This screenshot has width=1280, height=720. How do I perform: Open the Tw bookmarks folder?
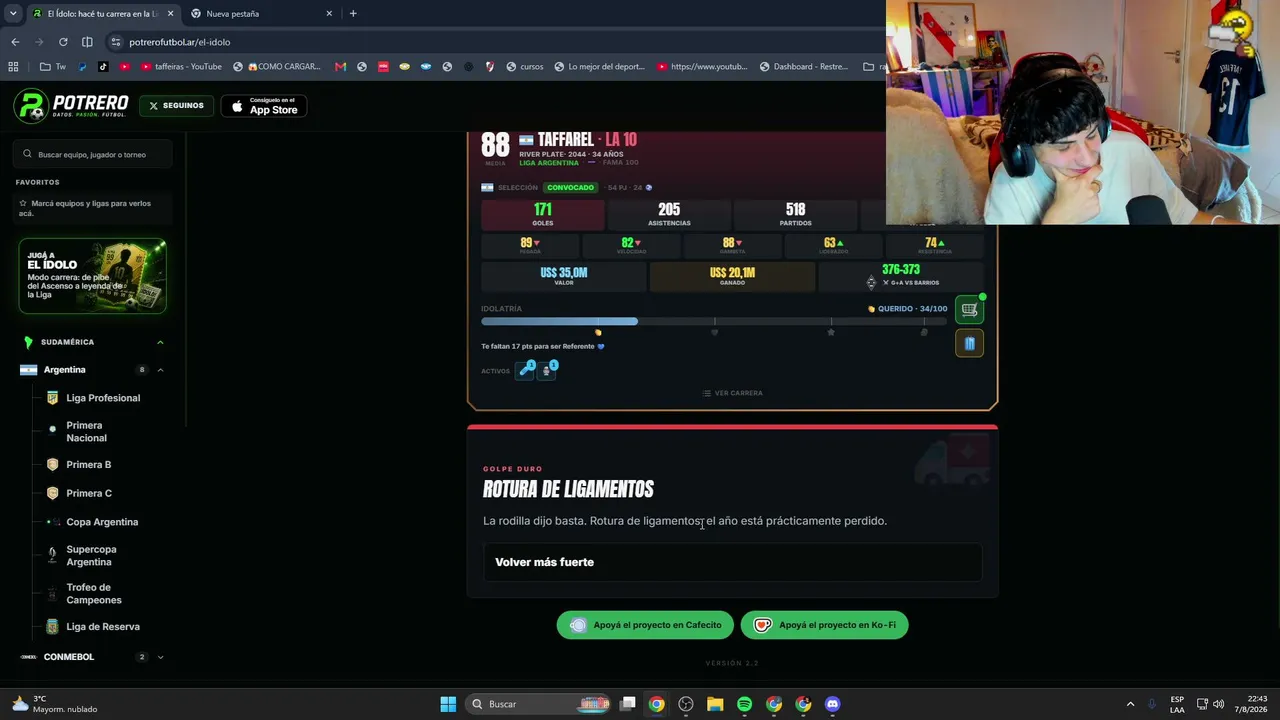click(x=53, y=67)
